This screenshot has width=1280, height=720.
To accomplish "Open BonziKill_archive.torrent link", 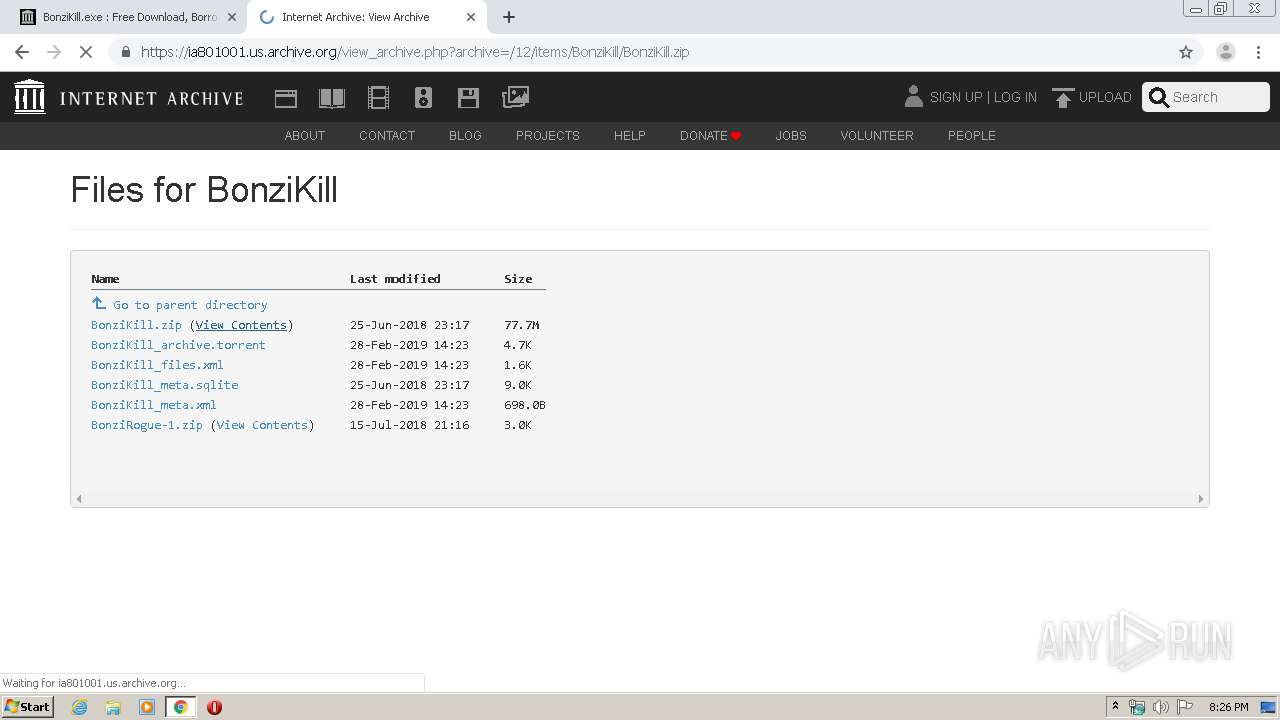I will click(178, 345).
